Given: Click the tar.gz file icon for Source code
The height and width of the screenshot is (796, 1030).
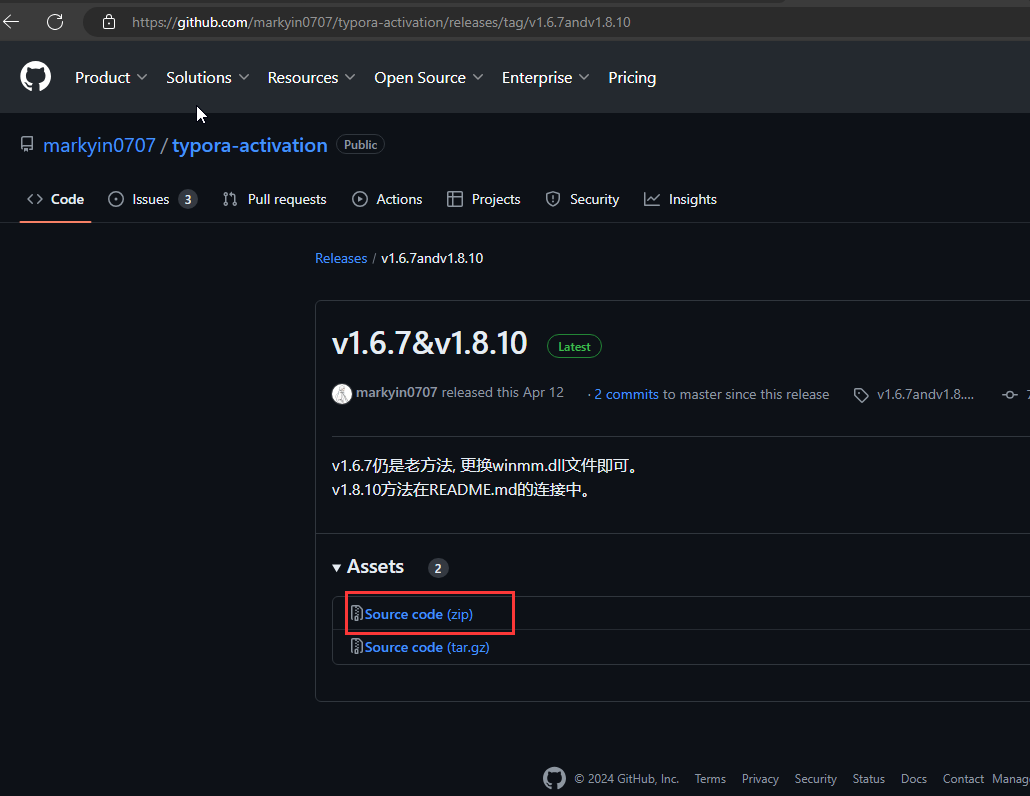Looking at the screenshot, I should point(357,646).
